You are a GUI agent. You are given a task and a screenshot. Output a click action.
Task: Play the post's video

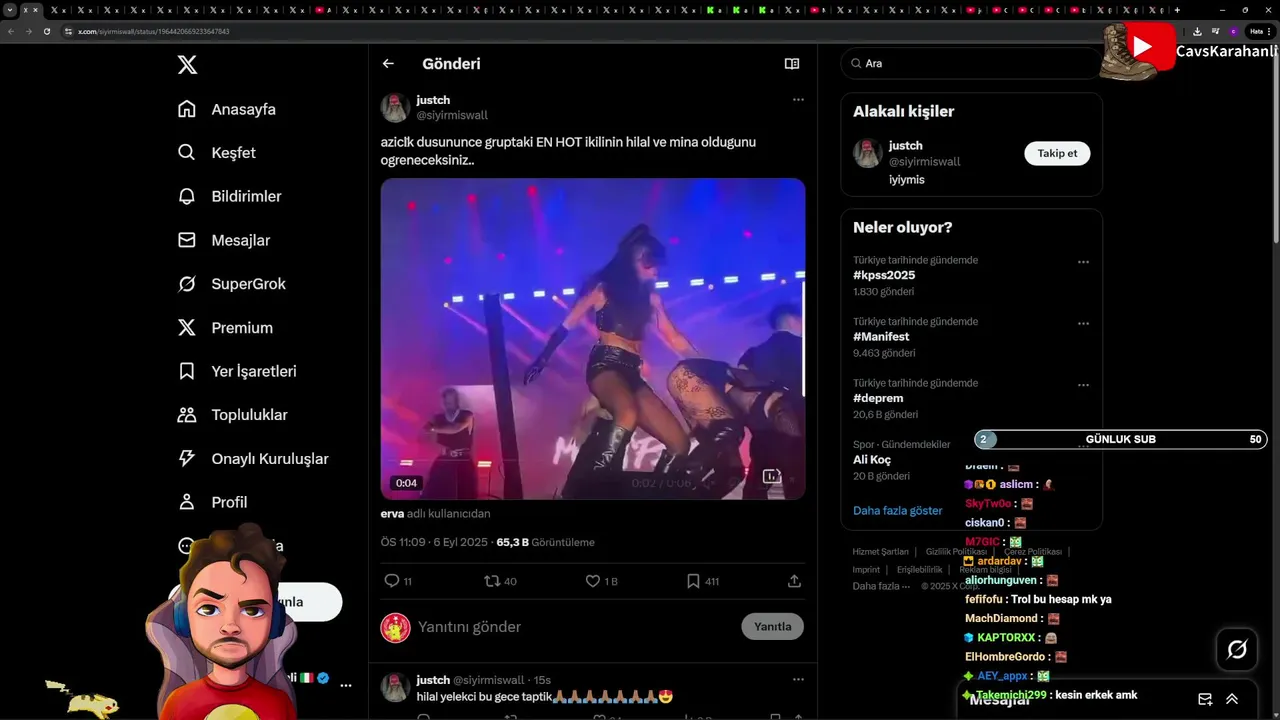[x=593, y=339]
